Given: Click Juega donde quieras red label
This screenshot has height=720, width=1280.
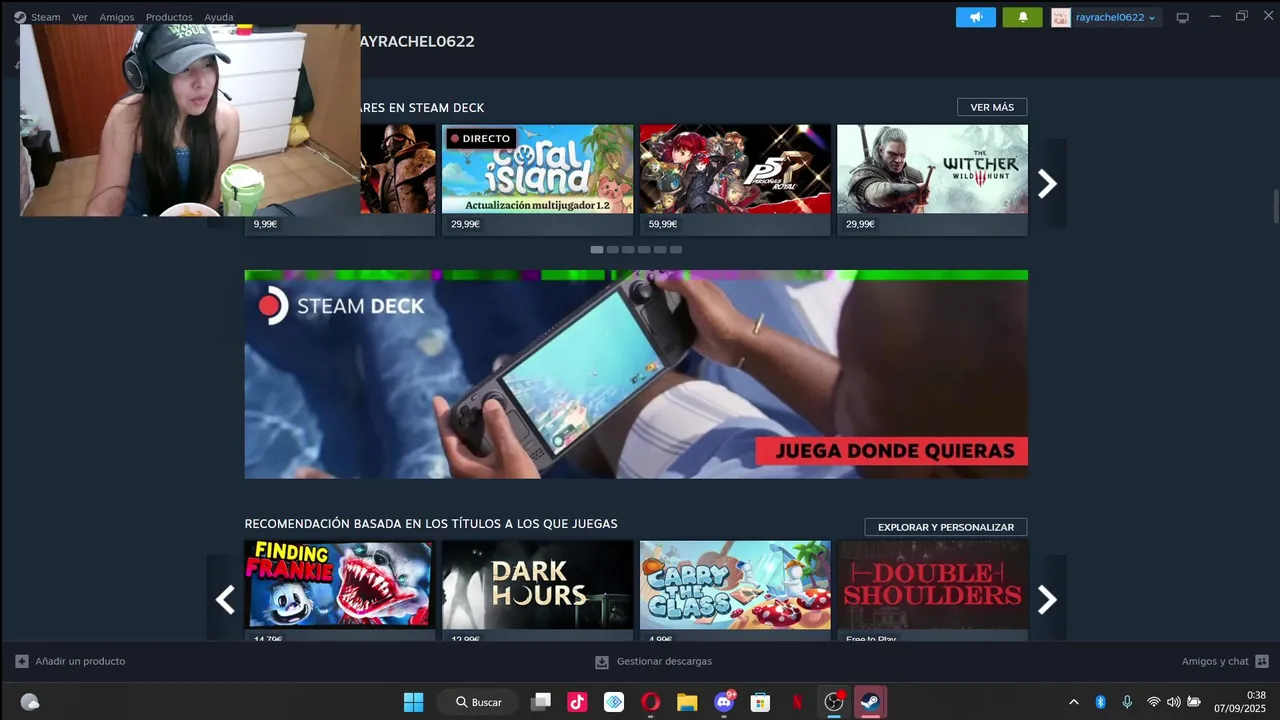Looking at the screenshot, I should tap(891, 451).
